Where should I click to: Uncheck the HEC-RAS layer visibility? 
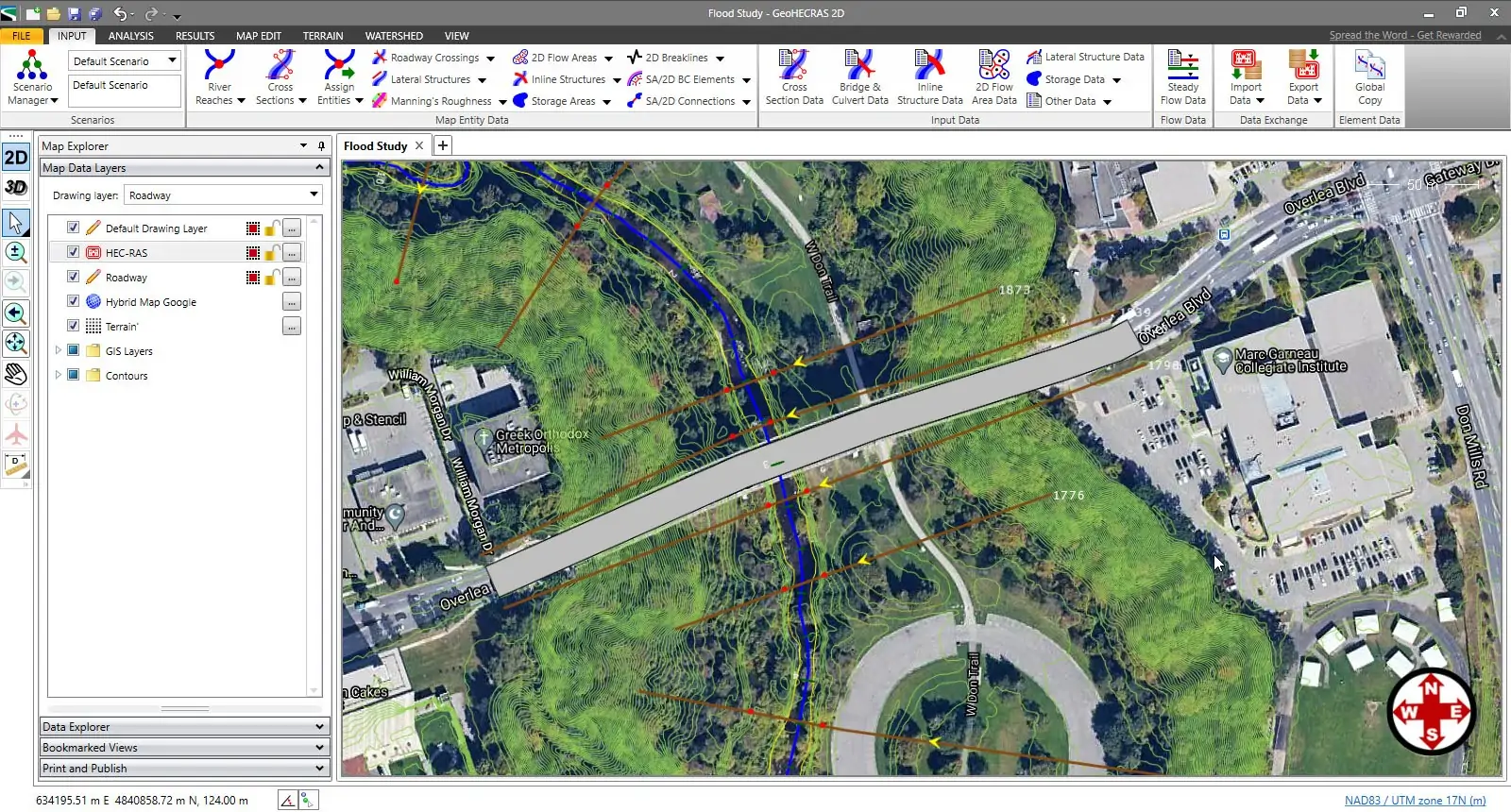pos(73,252)
